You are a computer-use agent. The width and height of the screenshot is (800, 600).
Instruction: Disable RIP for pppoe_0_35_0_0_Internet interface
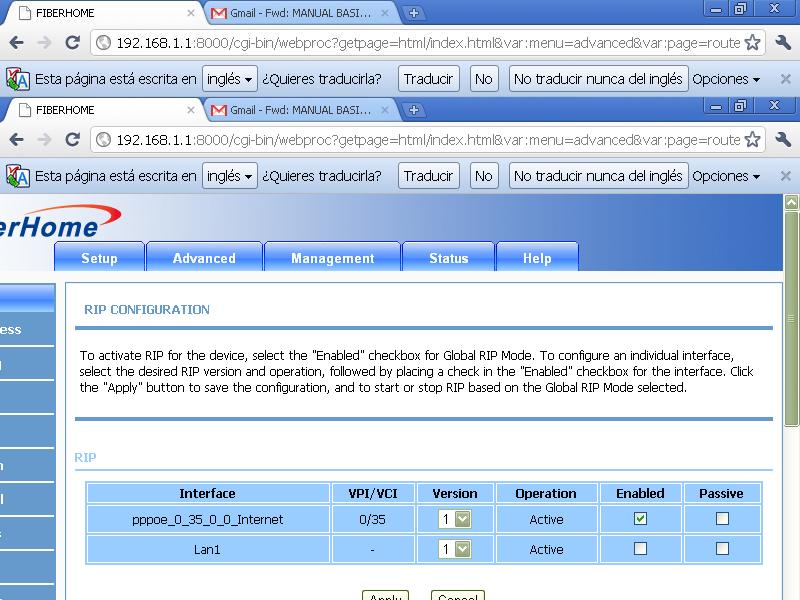click(x=640, y=519)
